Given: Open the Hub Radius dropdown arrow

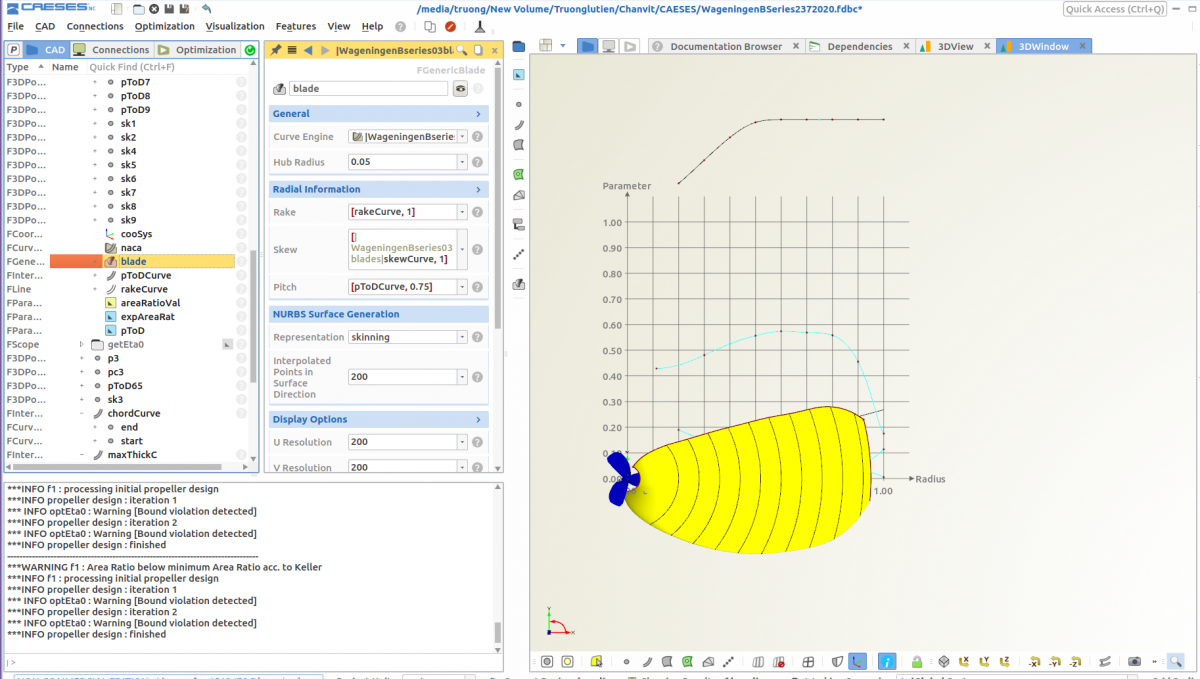Looking at the screenshot, I should click(x=462, y=162).
